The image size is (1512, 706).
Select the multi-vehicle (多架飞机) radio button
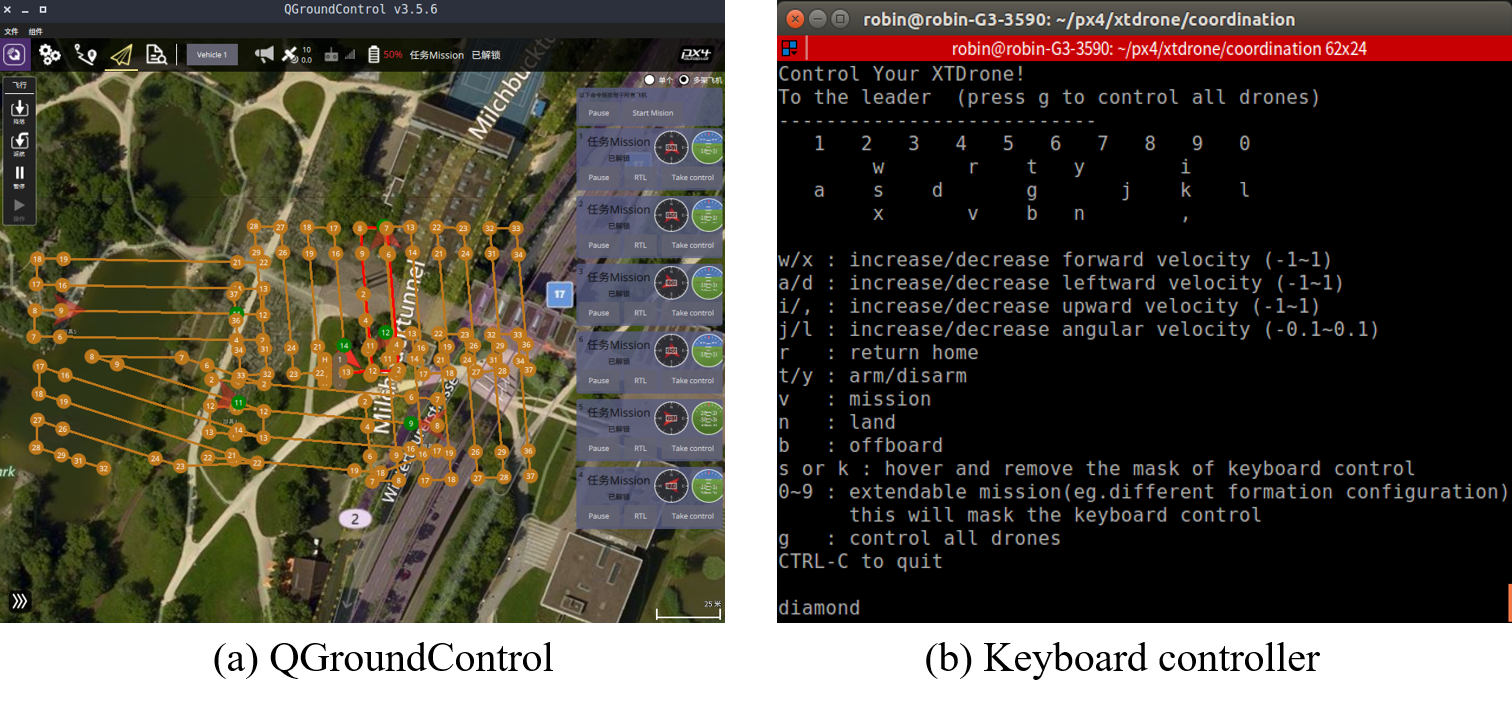pos(685,79)
